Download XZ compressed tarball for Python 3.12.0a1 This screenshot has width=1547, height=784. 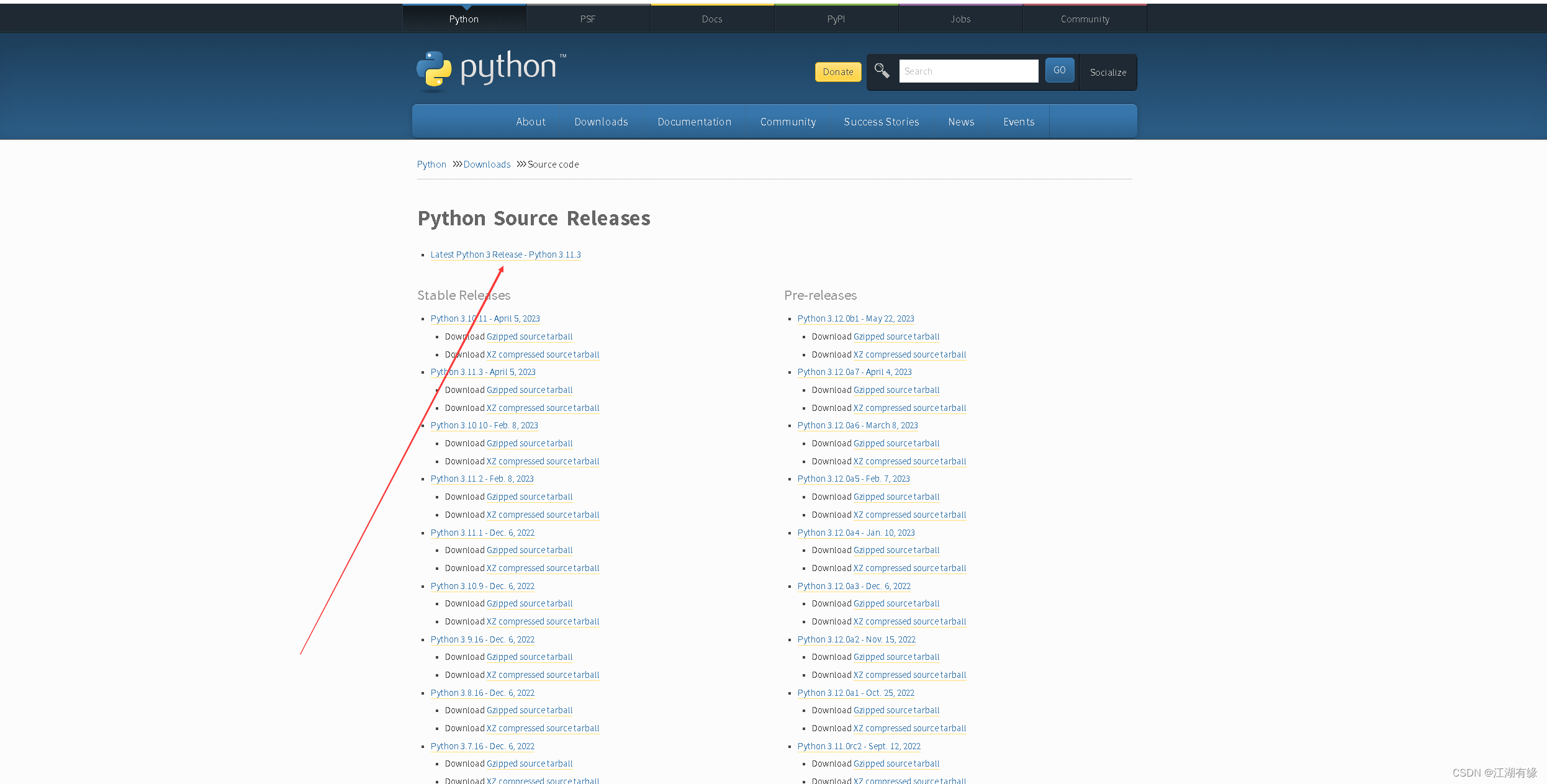[909, 728]
